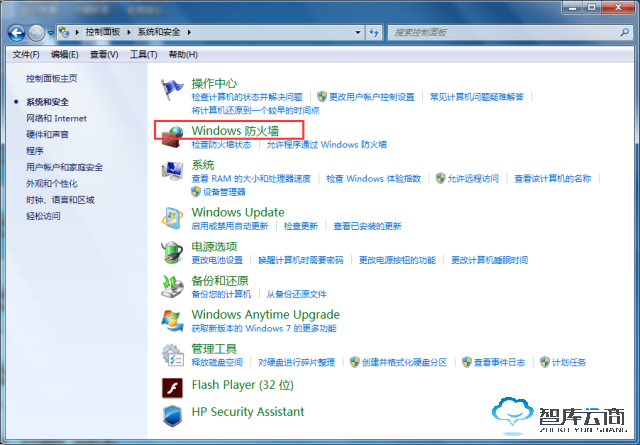Open the Windows 防火墙 heading link

point(235,131)
